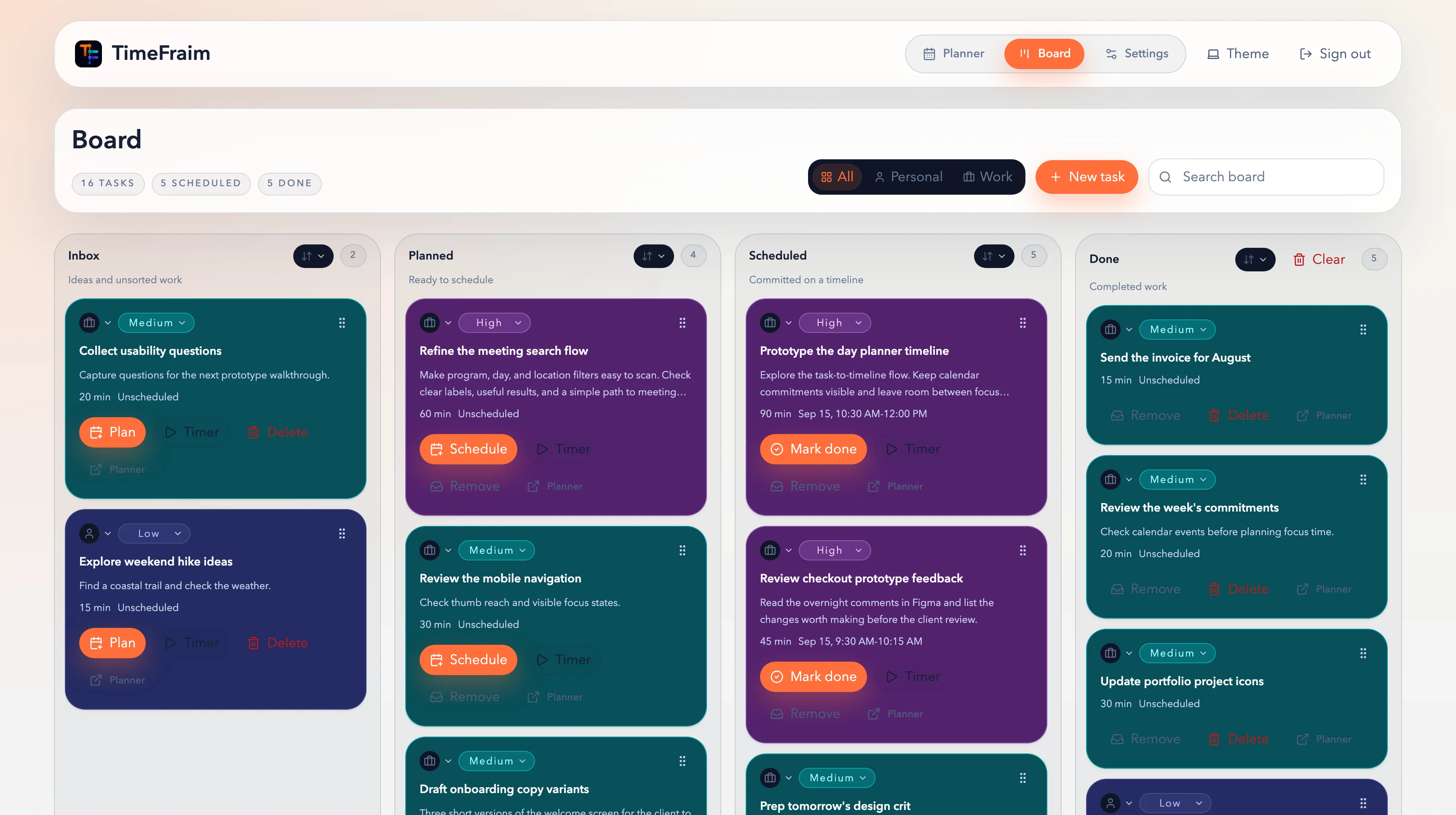
Task: Click the search magnifier icon
Action: 1165,177
